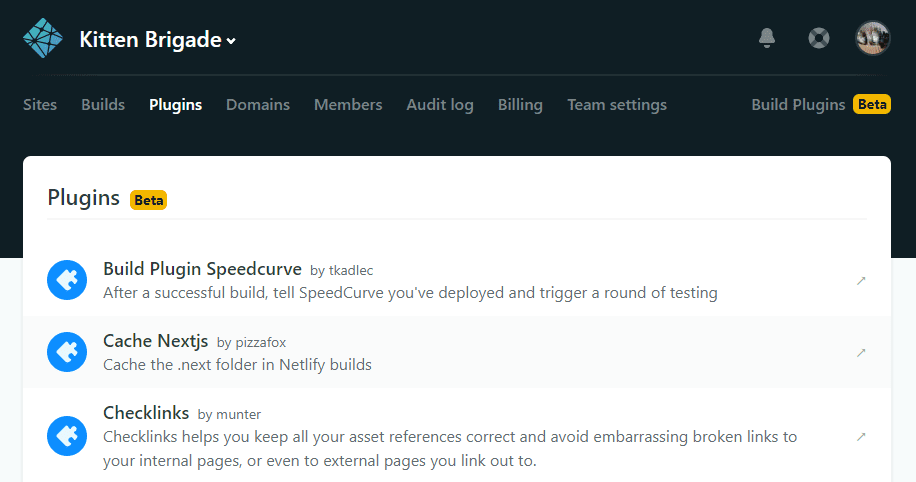Screen dimensions: 916x482
Task: Click the Build Plugin Speedcurve plugin icon
Action: [x=67, y=280]
